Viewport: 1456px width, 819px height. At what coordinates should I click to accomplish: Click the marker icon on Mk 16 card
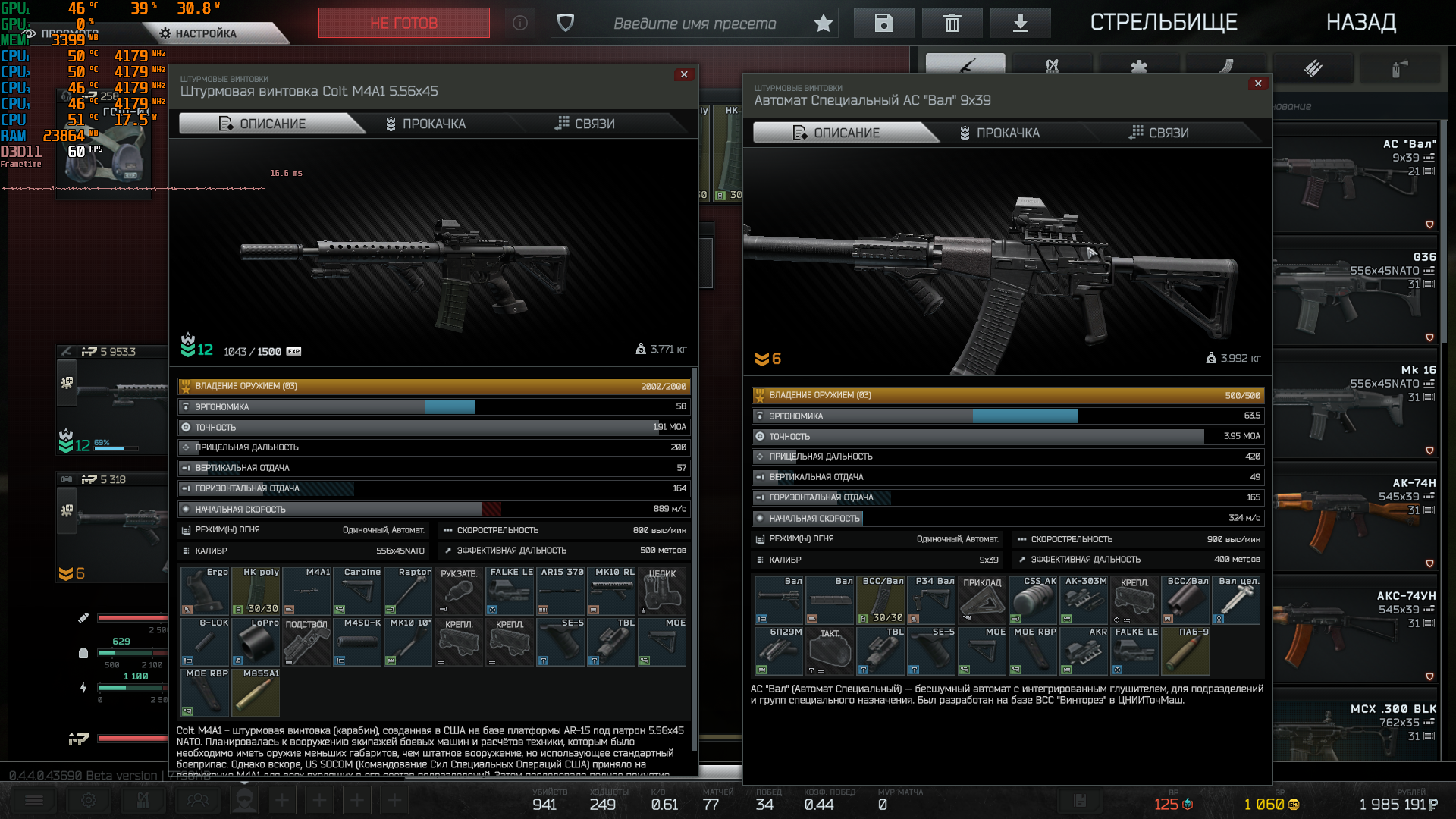[1429, 450]
